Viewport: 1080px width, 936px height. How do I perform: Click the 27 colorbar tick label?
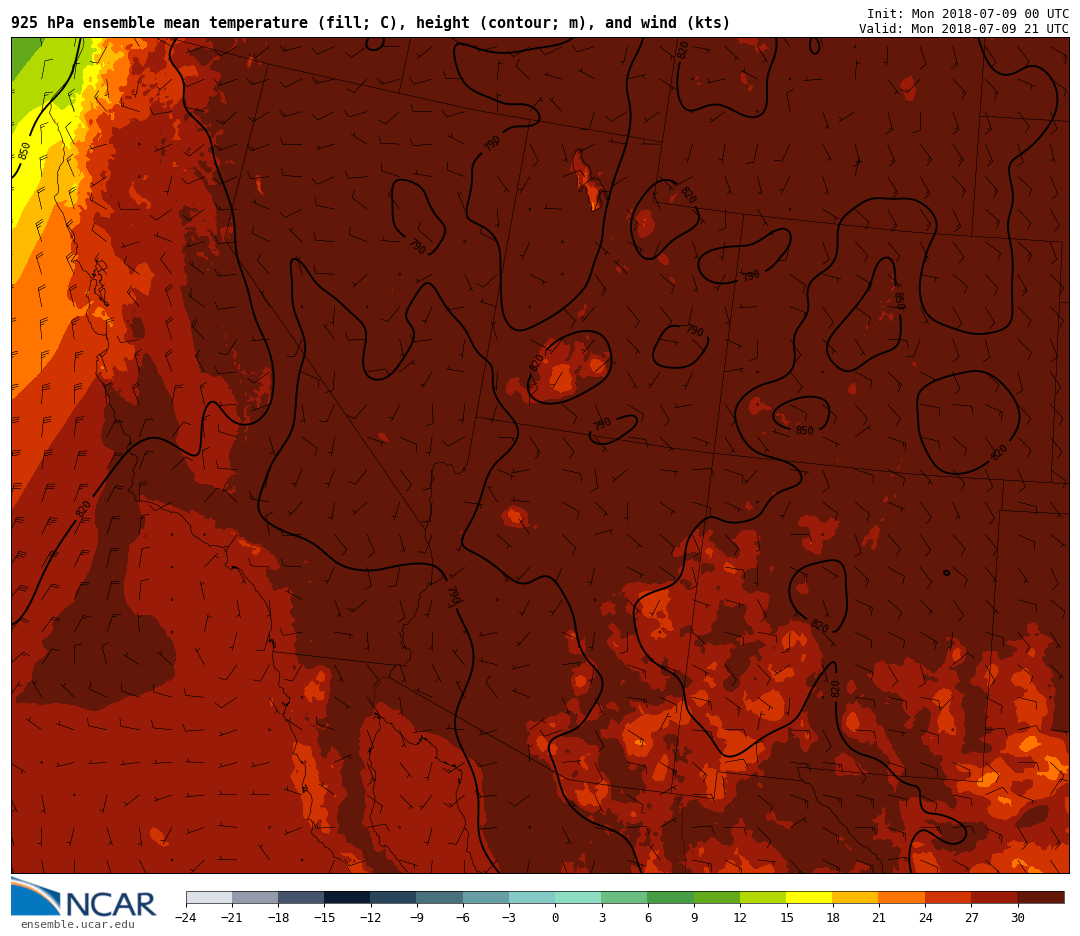(971, 917)
